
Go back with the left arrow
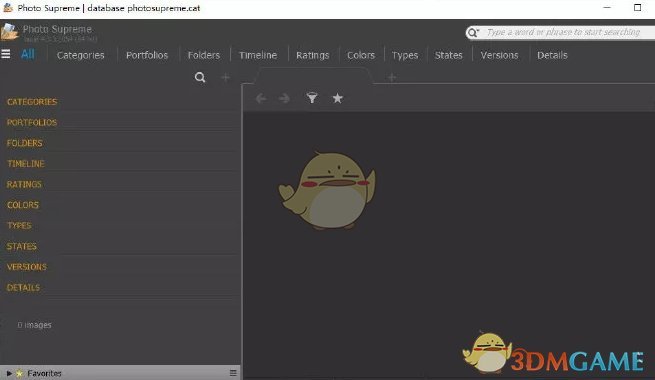point(261,99)
